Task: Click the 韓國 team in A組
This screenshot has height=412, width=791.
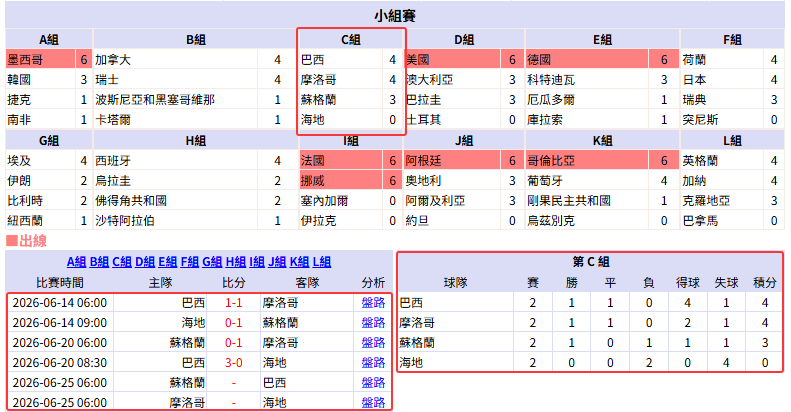Action: tap(19, 80)
